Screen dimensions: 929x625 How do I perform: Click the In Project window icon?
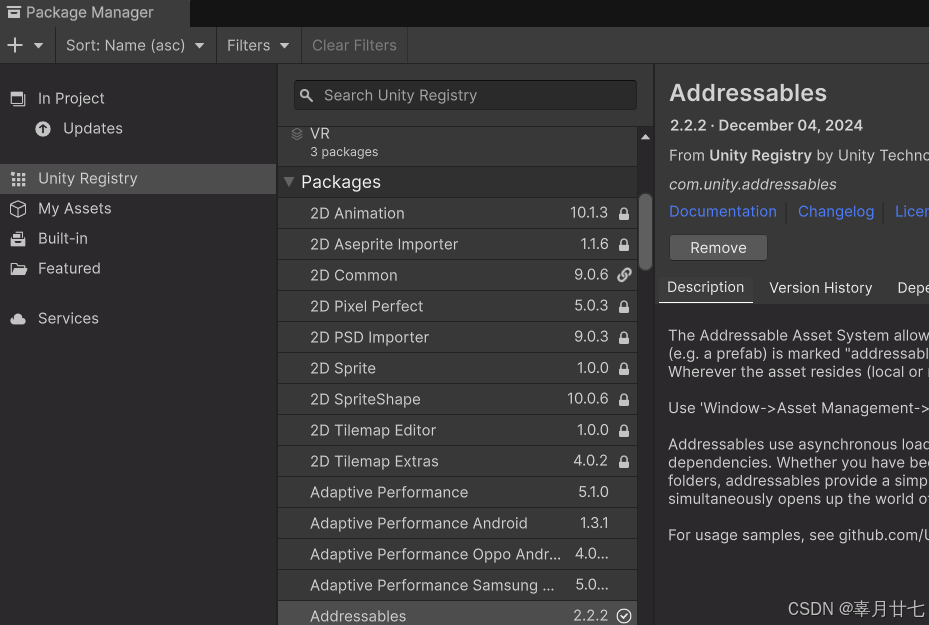18,98
